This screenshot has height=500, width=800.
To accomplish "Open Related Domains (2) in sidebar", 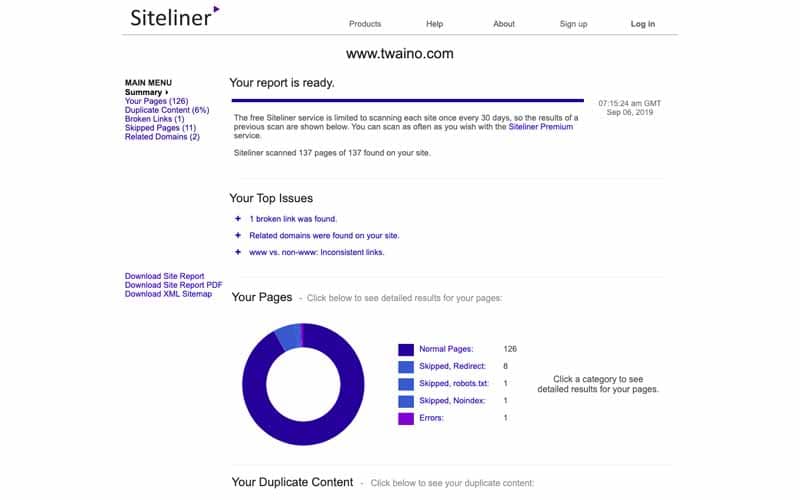I will click(162, 137).
